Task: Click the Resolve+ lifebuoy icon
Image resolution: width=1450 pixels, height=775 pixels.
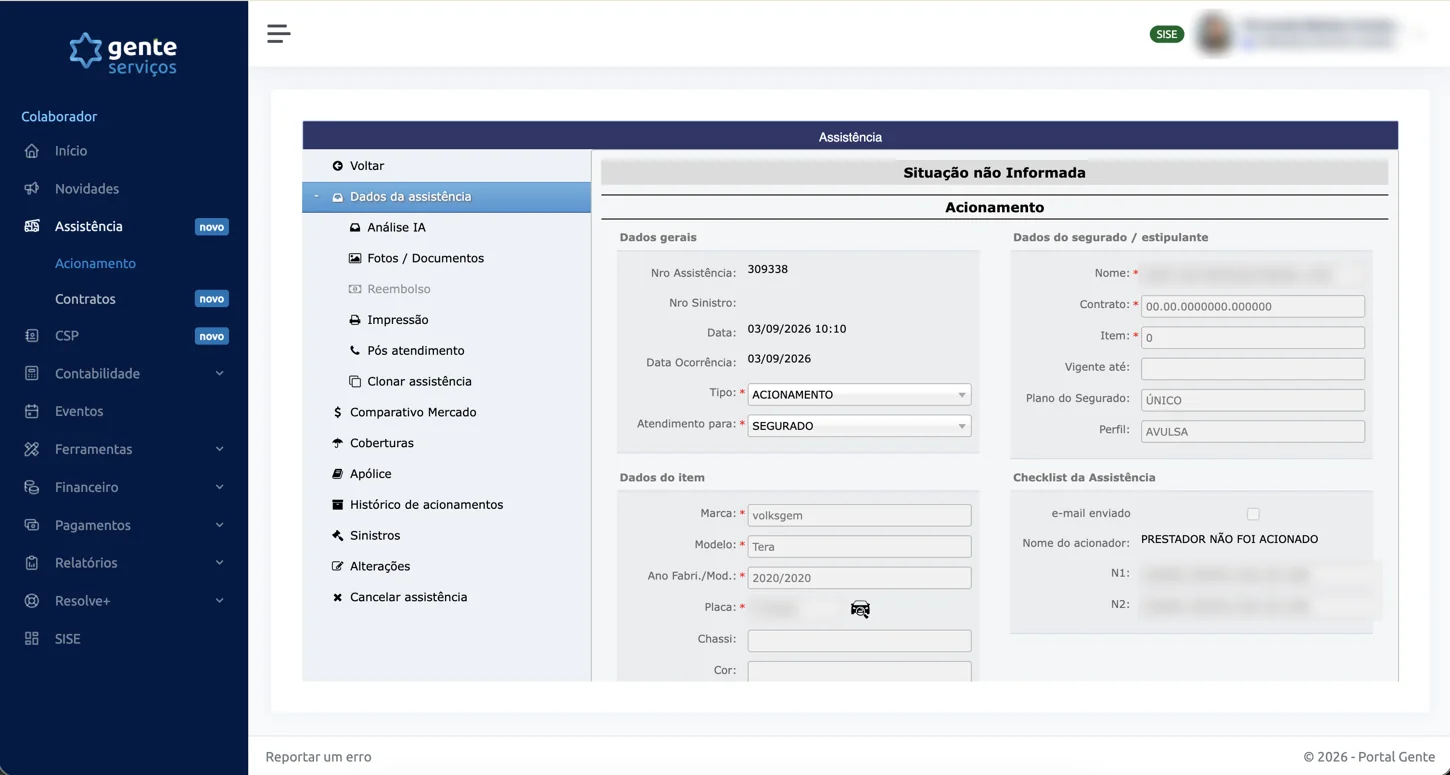Action: point(32,601)
